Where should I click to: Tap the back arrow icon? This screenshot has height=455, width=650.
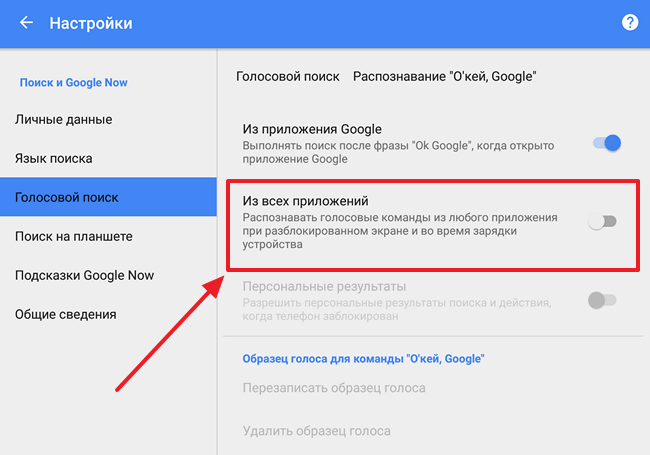point(26,23)
